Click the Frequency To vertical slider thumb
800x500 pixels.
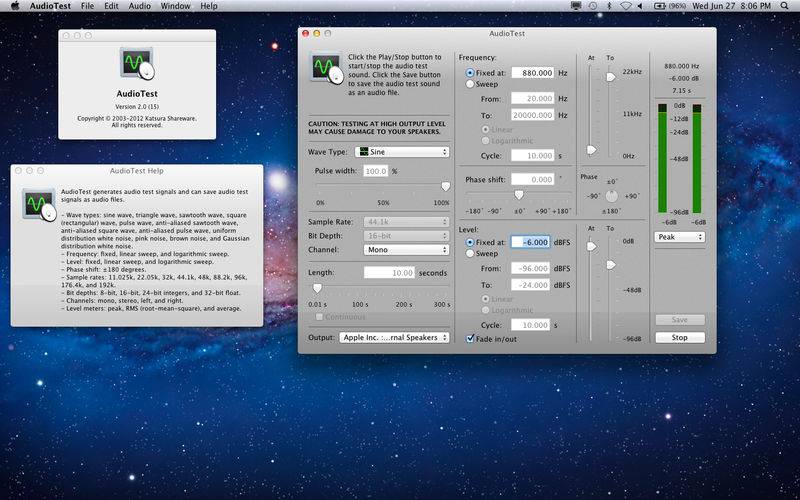point(610,77)
